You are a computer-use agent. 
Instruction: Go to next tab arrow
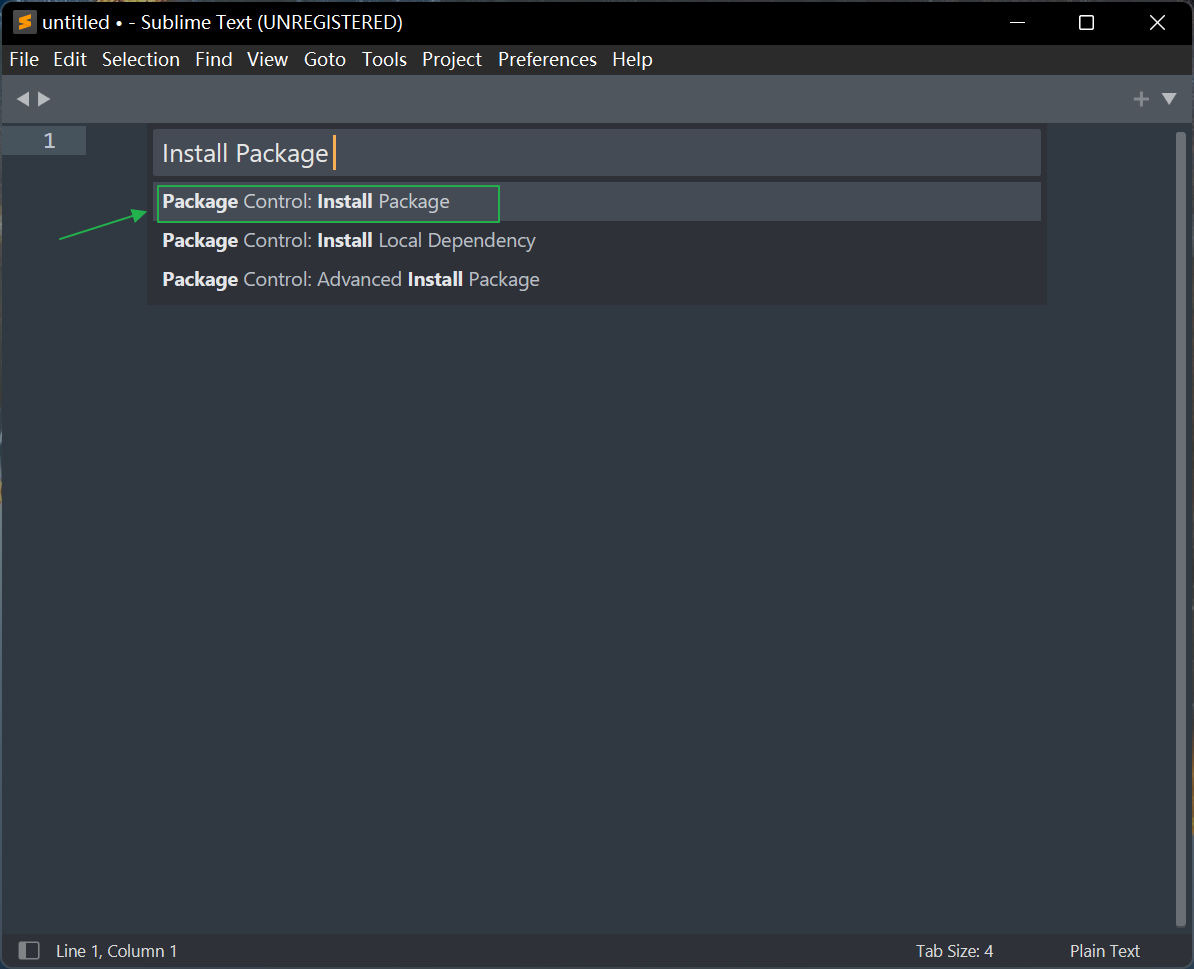pyautogui.click(x=44, y=99)
